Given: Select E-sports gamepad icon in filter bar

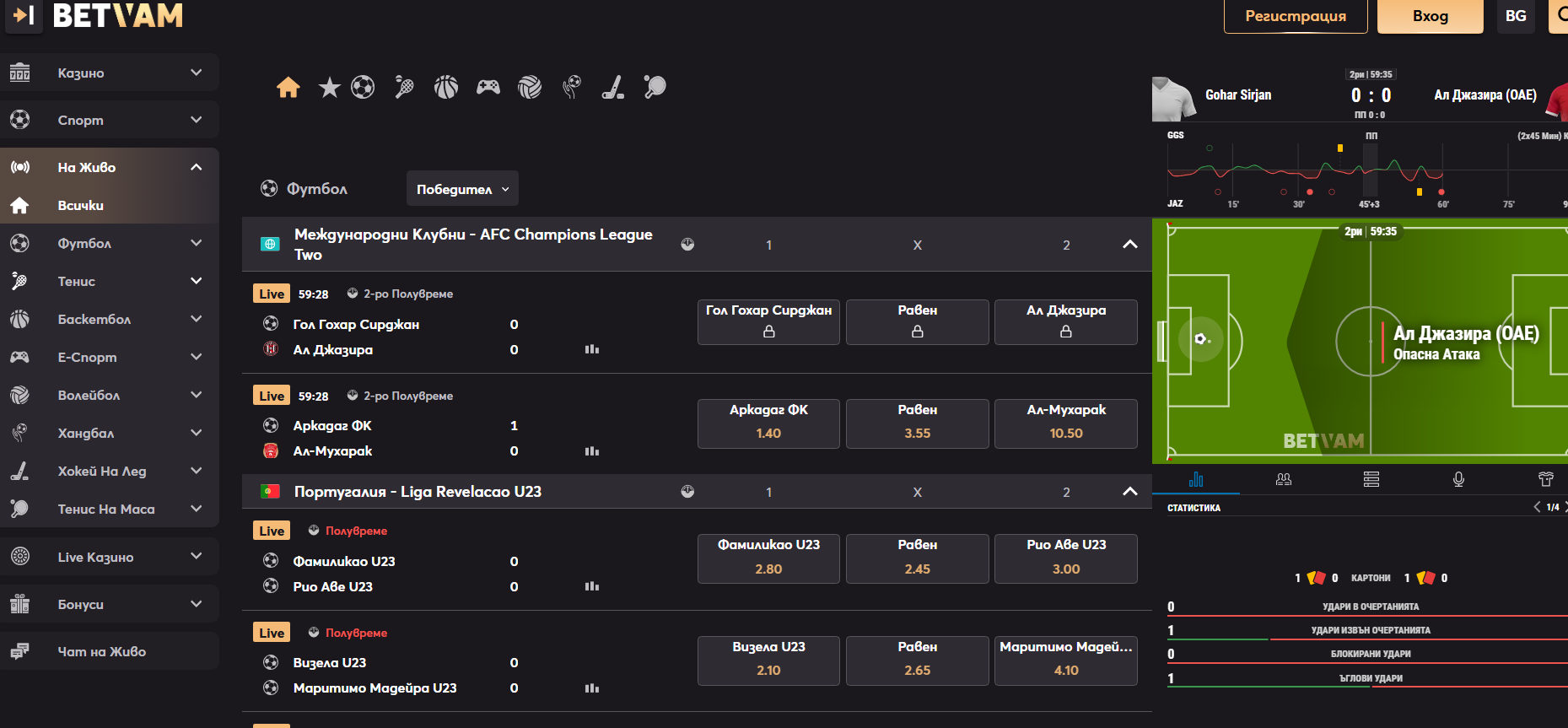Looking at the screenshot, I should [488, 87].
